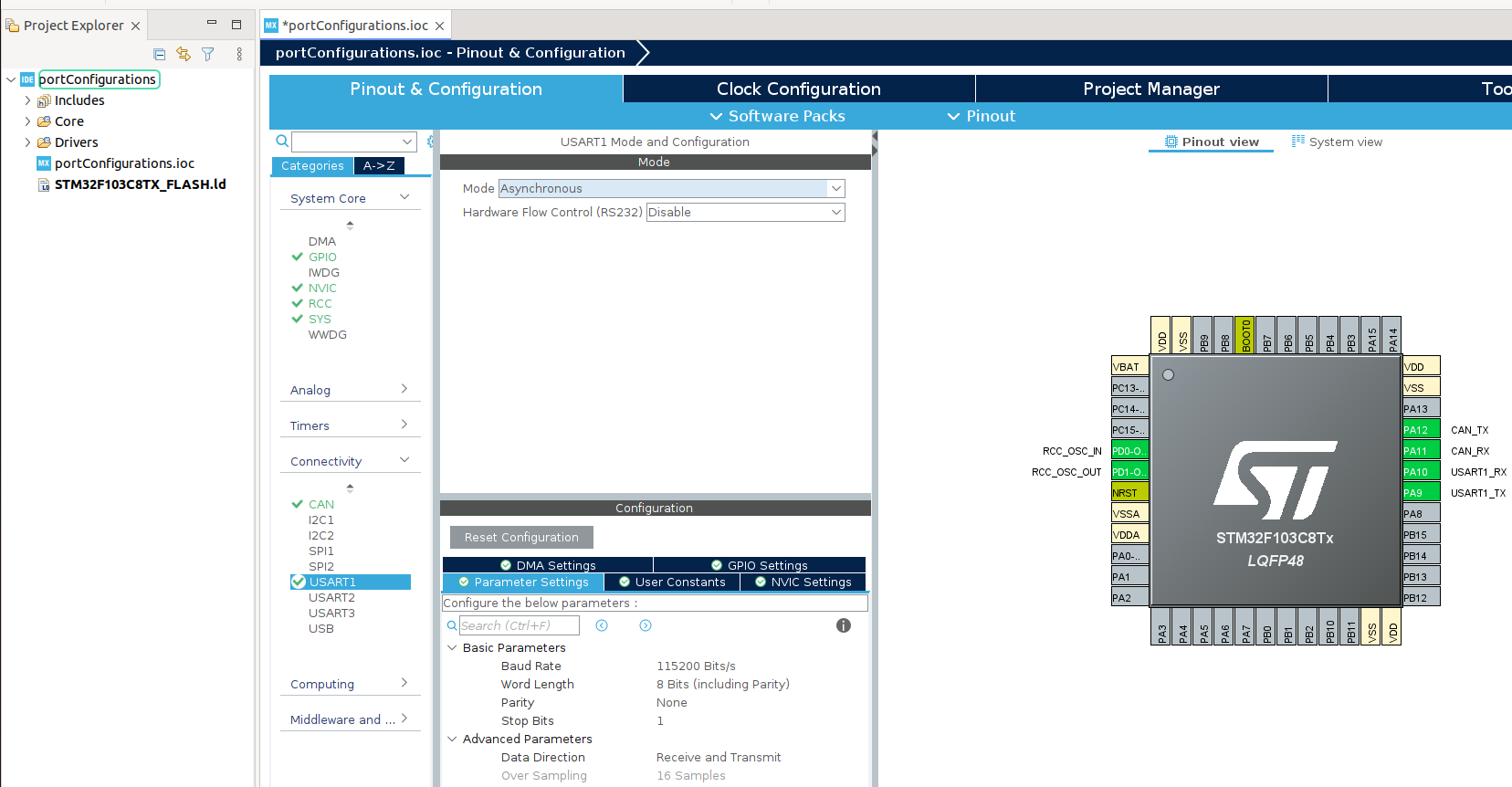
Task: Maximize Project Explorer panel
Action: click(236, 25)
